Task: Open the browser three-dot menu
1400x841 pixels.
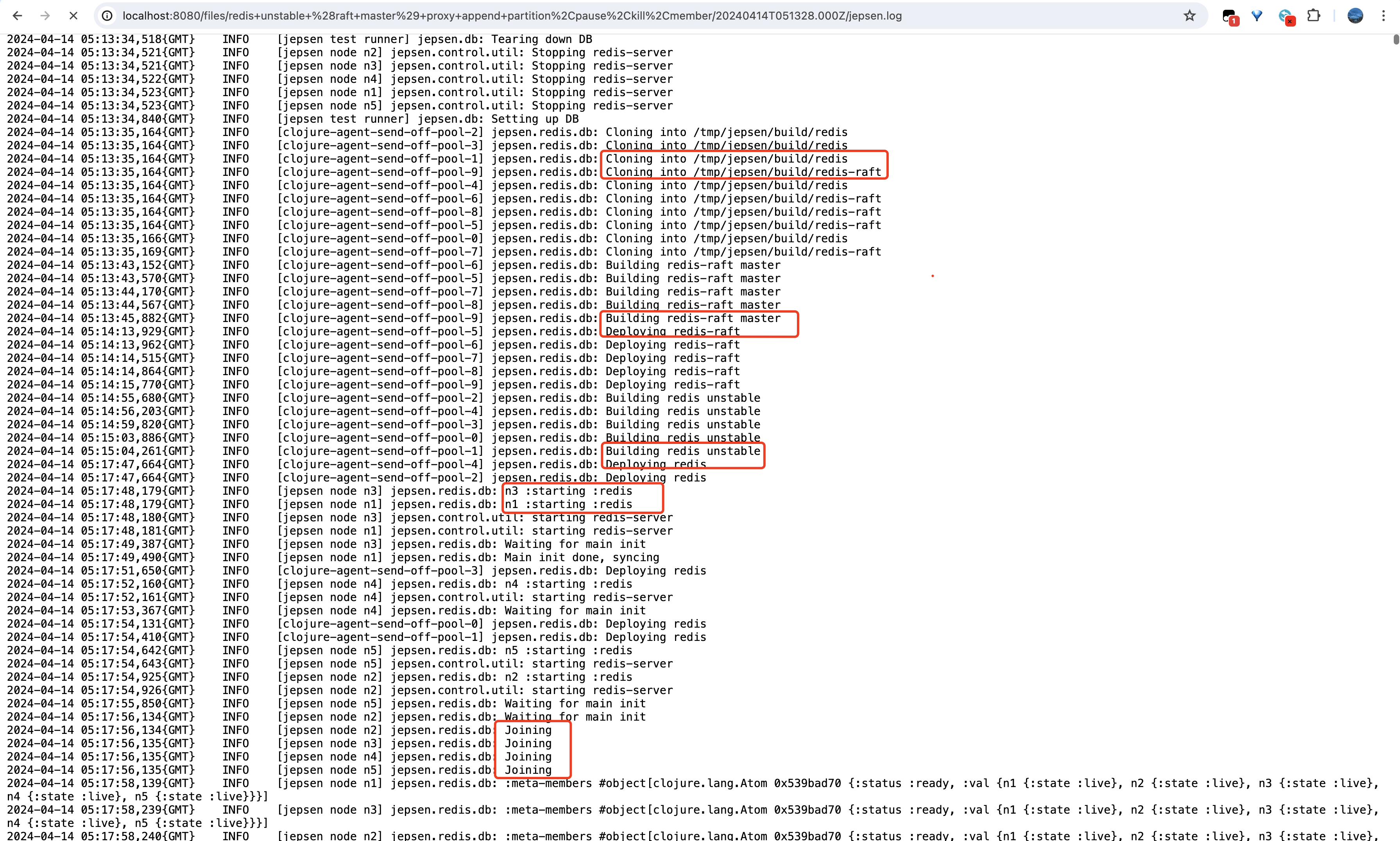Action: click(1384, 16)
